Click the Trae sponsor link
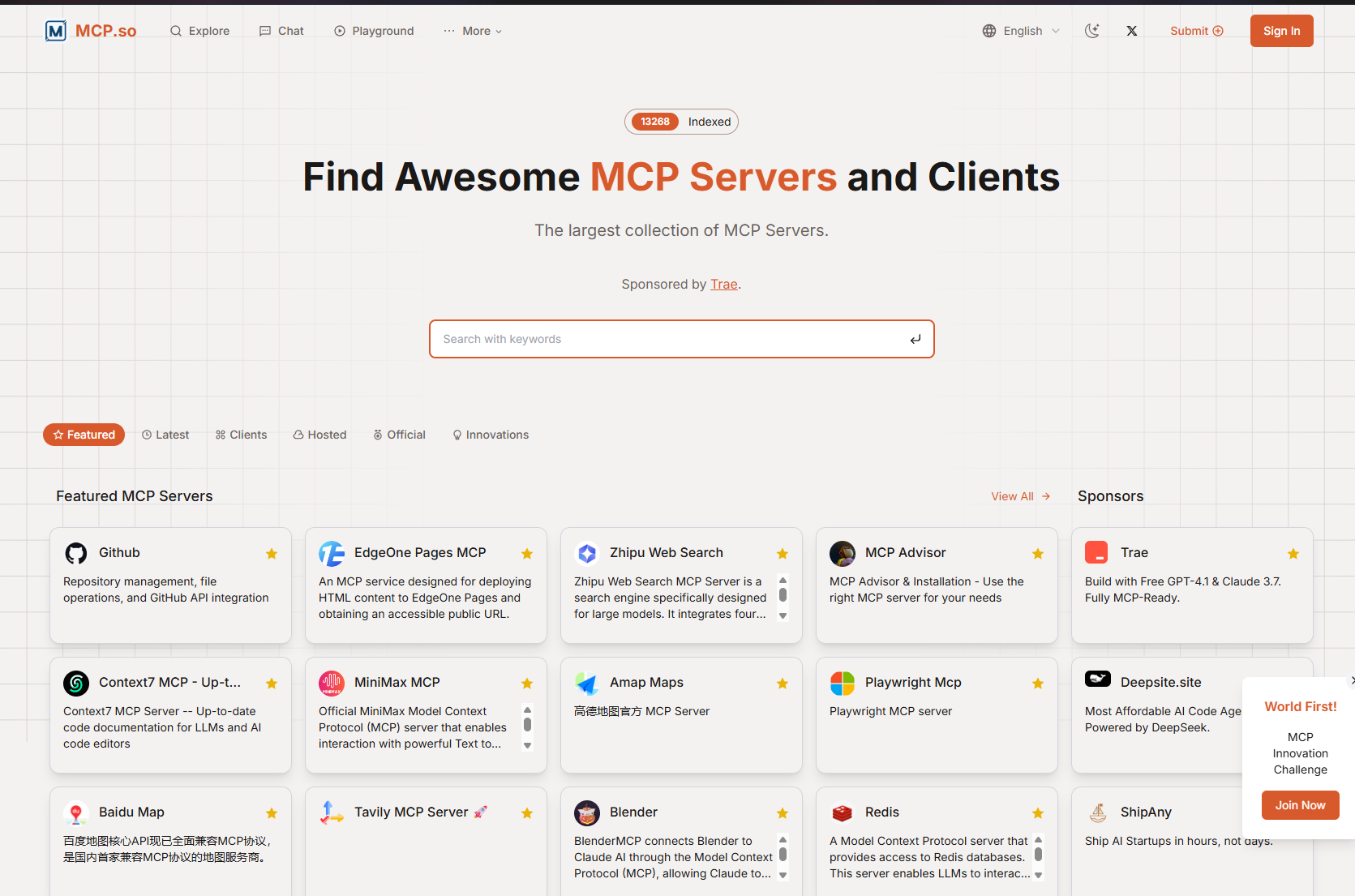 (723, 284)
